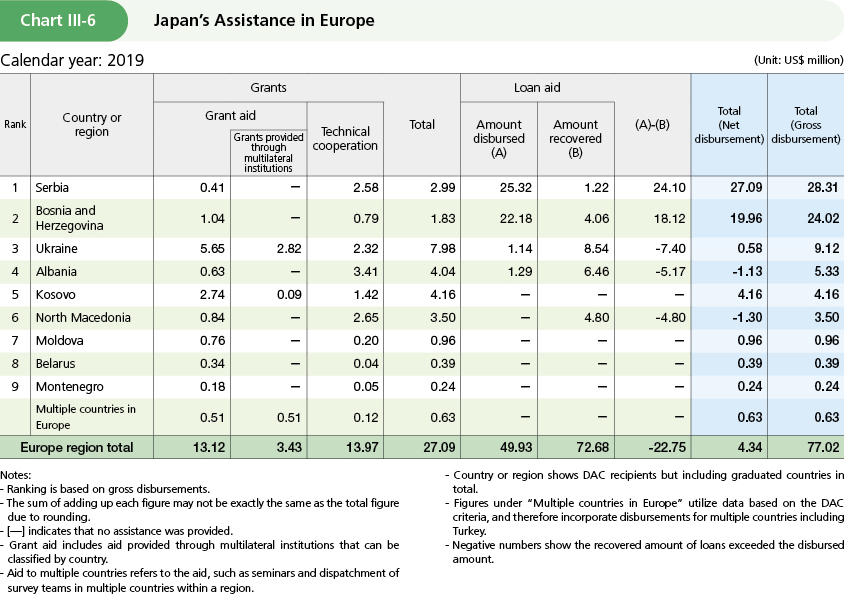
Task: Click the Europe region total row label
Action: 83,447
